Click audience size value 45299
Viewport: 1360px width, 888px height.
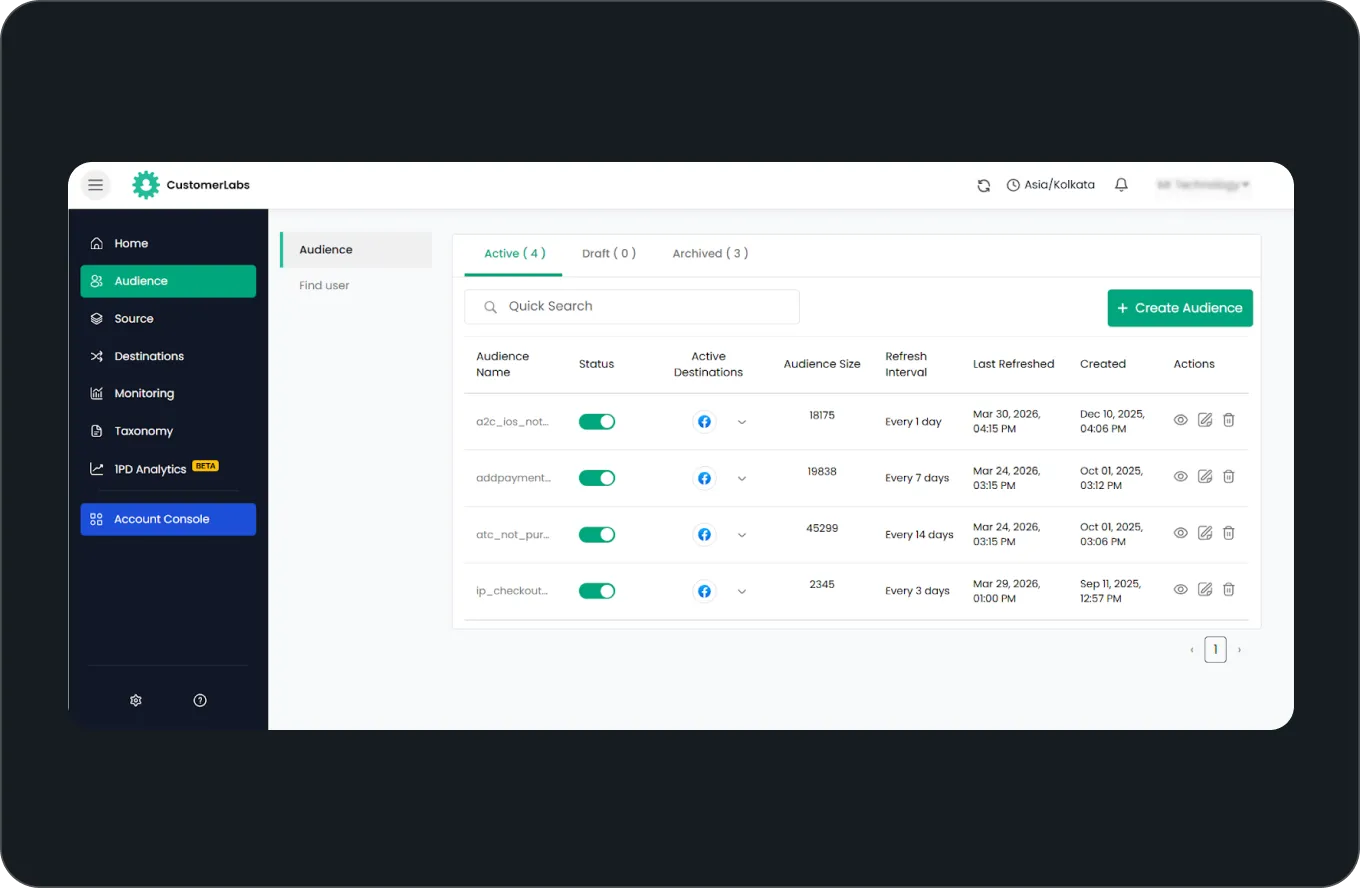tap(822, 528)
